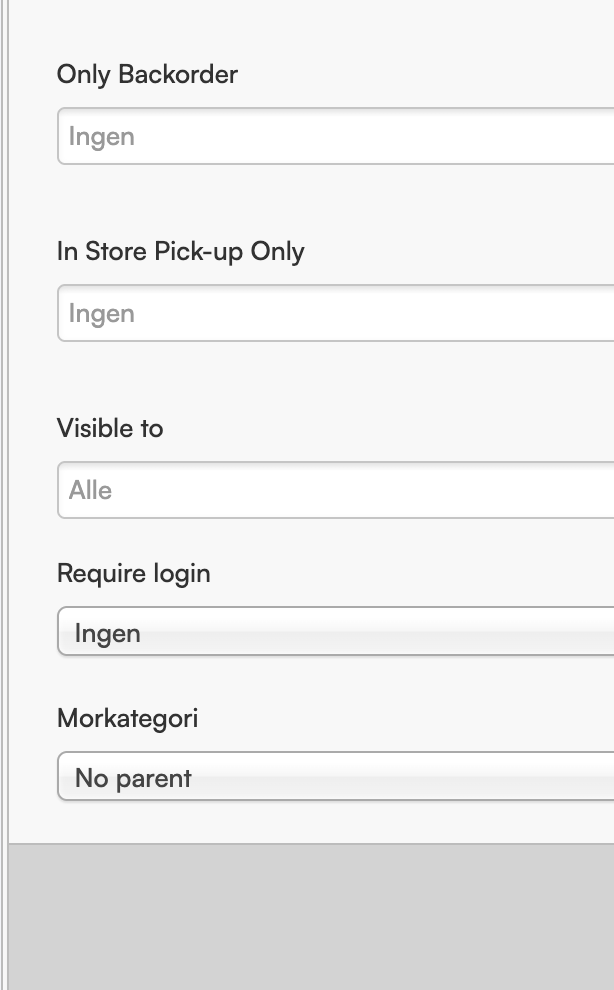Click the gray footer area below the form
Image resolution: width=614 pixels, height=990 pixels.
pos(310,915)
